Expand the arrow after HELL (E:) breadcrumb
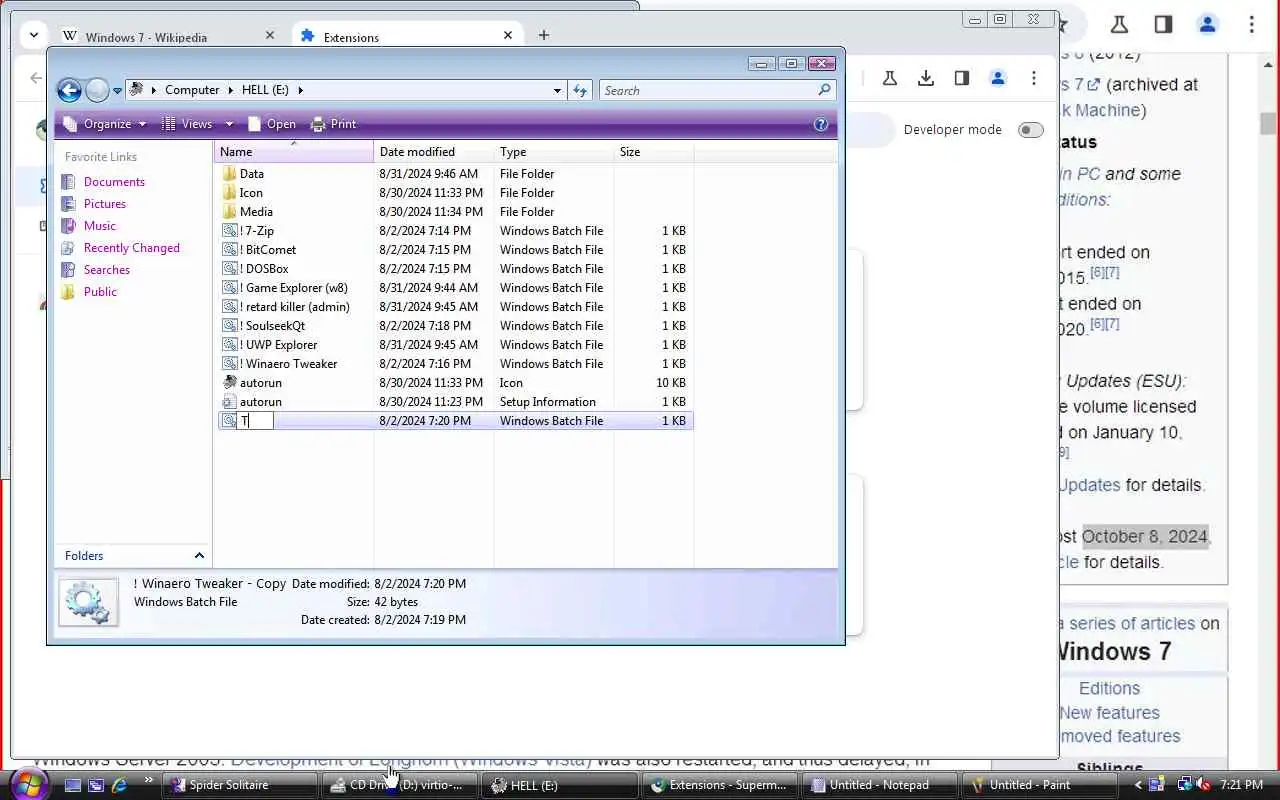This screenshot has height=800, width=1280. pos(300,90)
